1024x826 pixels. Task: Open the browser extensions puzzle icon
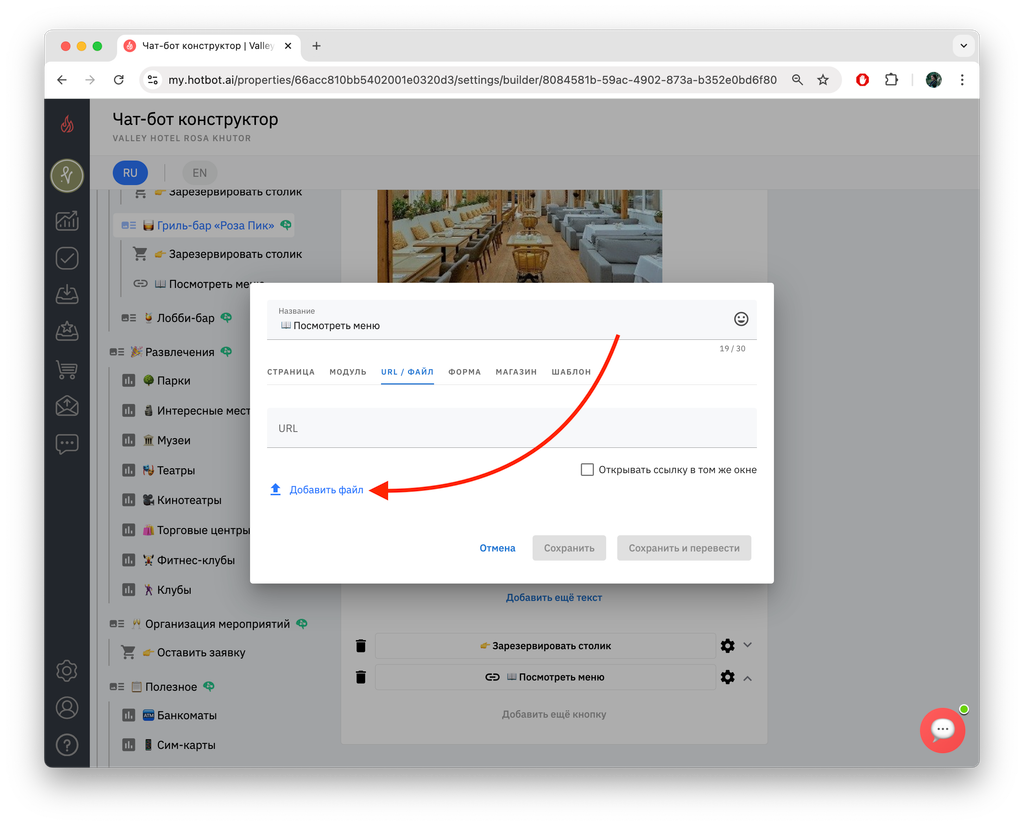pos(891,80)
